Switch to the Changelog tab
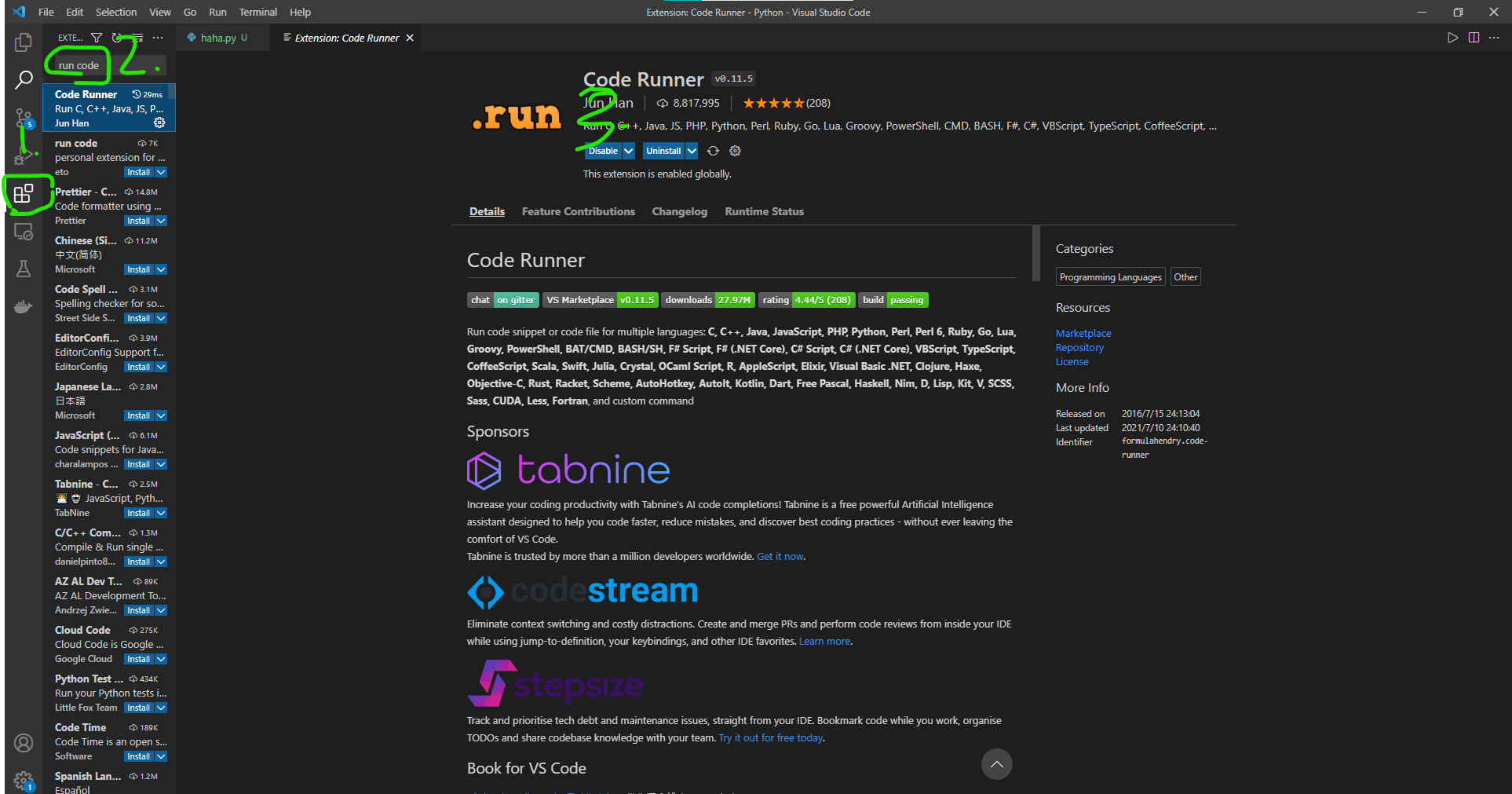The image size is (1512, 794). [680, 211]
